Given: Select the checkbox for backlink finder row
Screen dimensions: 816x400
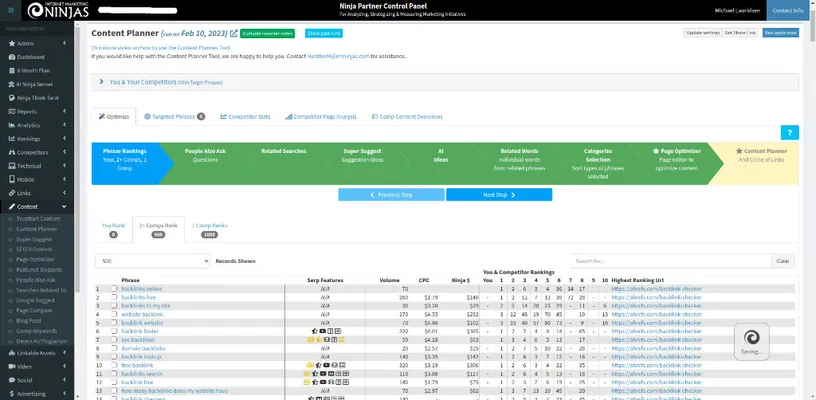Looking at the screenshot, I should (114, 331).
